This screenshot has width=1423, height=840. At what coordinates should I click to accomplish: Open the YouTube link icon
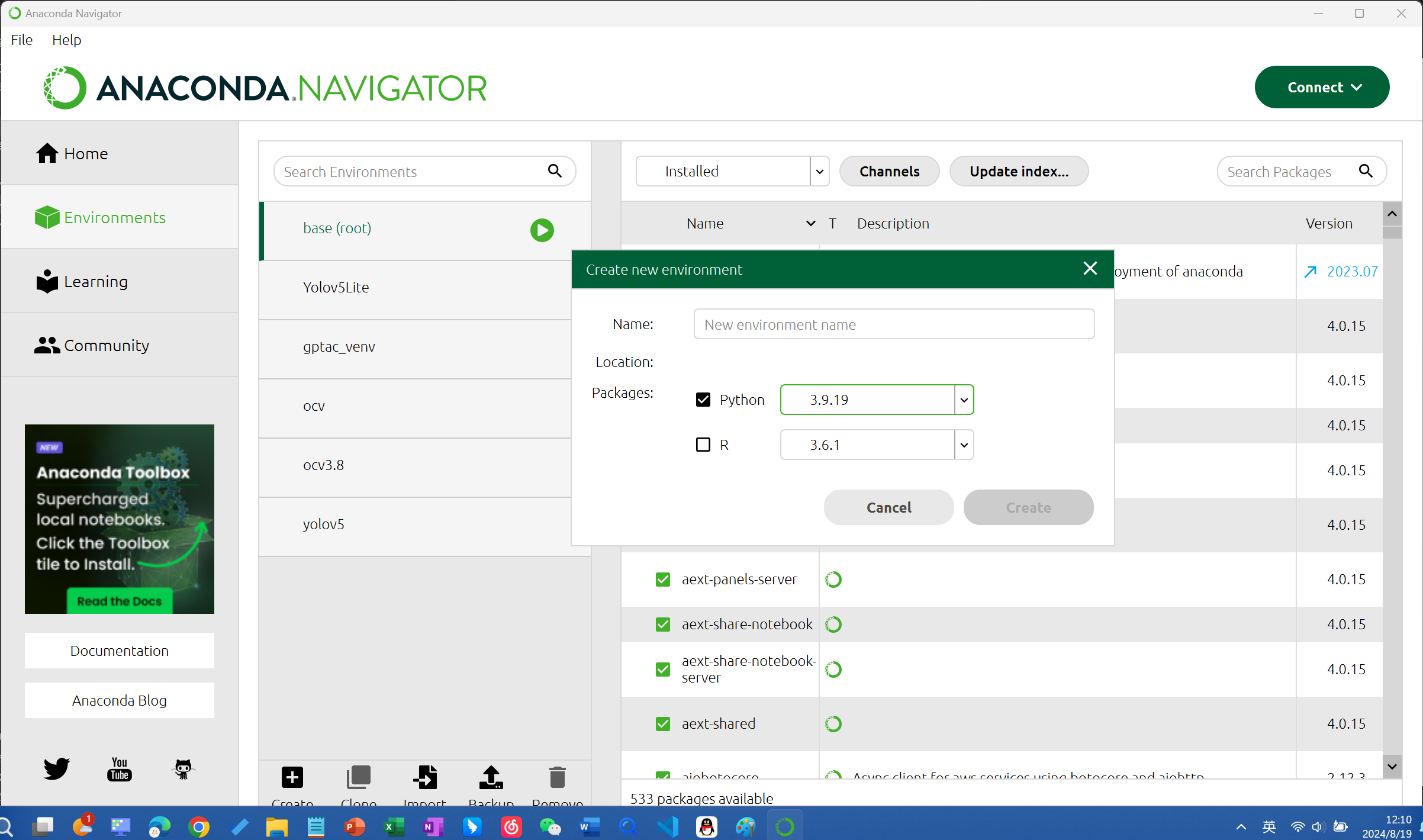[120, 768]
